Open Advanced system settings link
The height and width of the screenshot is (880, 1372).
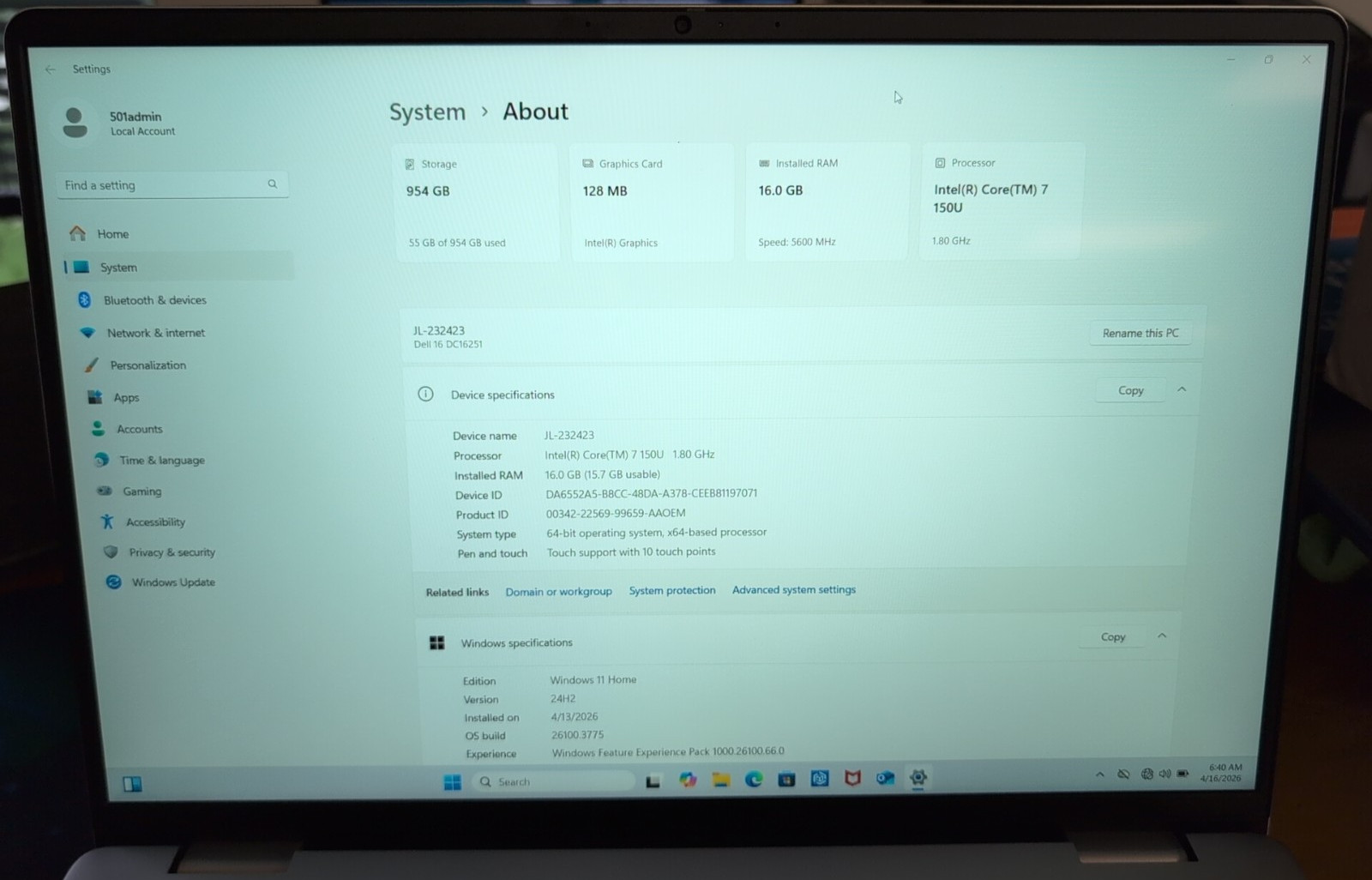click(793, 589)
